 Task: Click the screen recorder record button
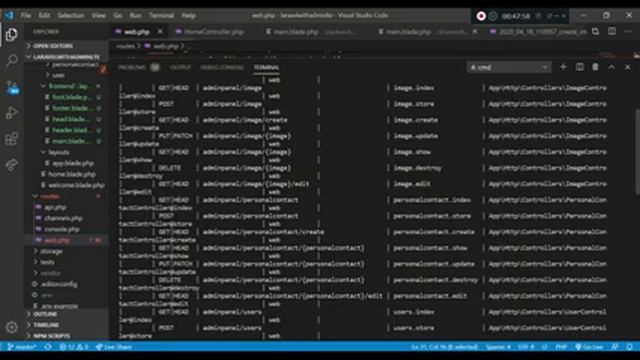click(x=481, y=16)
